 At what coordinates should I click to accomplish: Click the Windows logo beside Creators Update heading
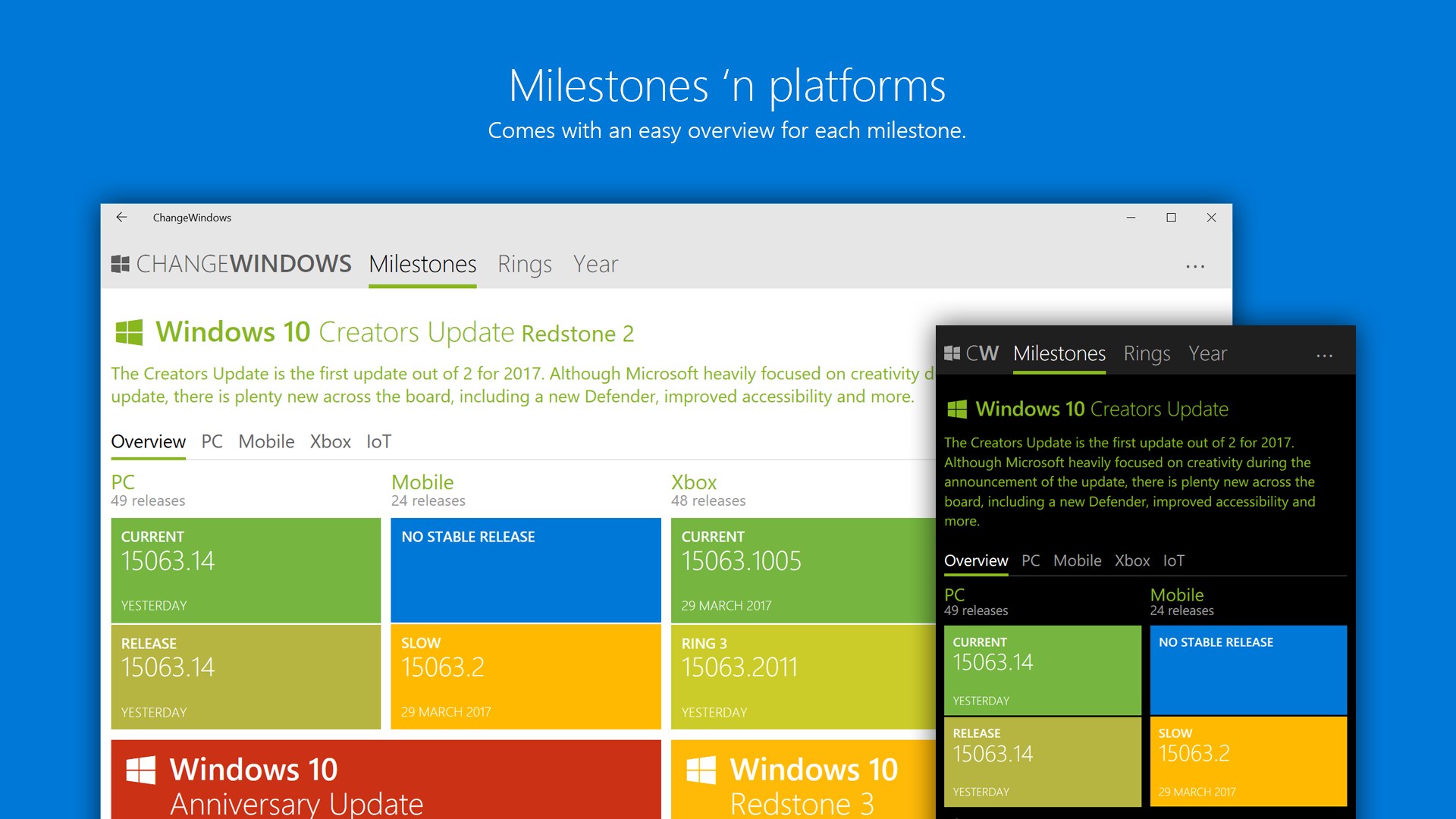(129, 331)
